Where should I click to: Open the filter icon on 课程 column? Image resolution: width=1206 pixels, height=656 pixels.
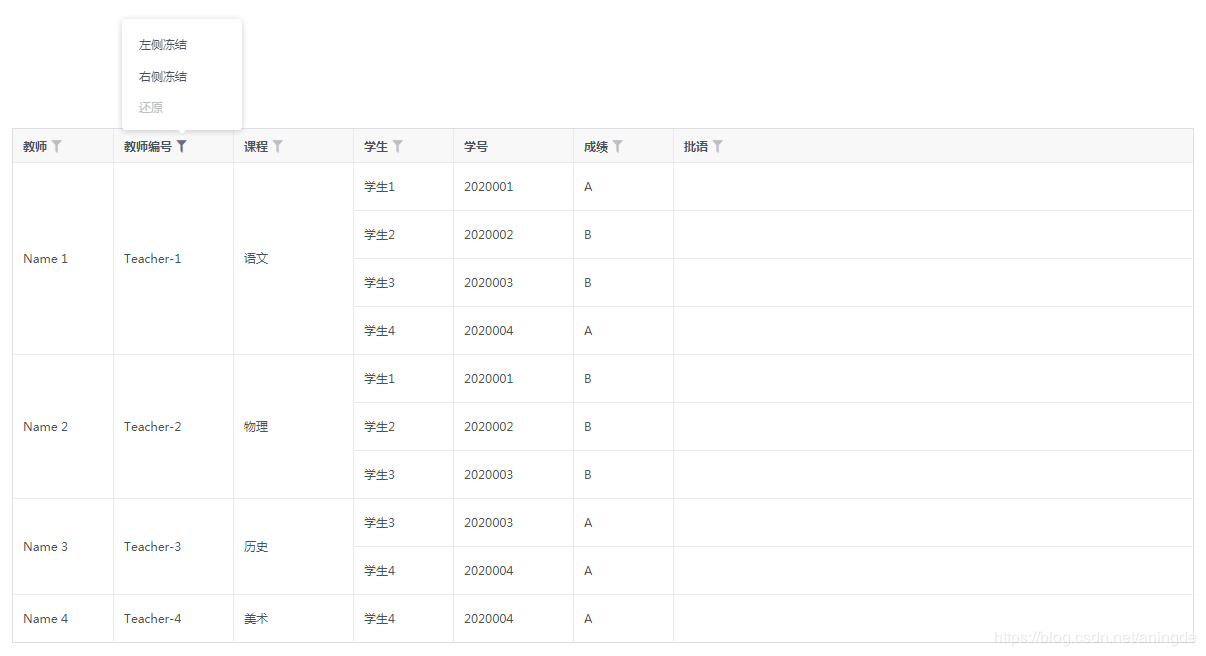click(x=277, y=145)
